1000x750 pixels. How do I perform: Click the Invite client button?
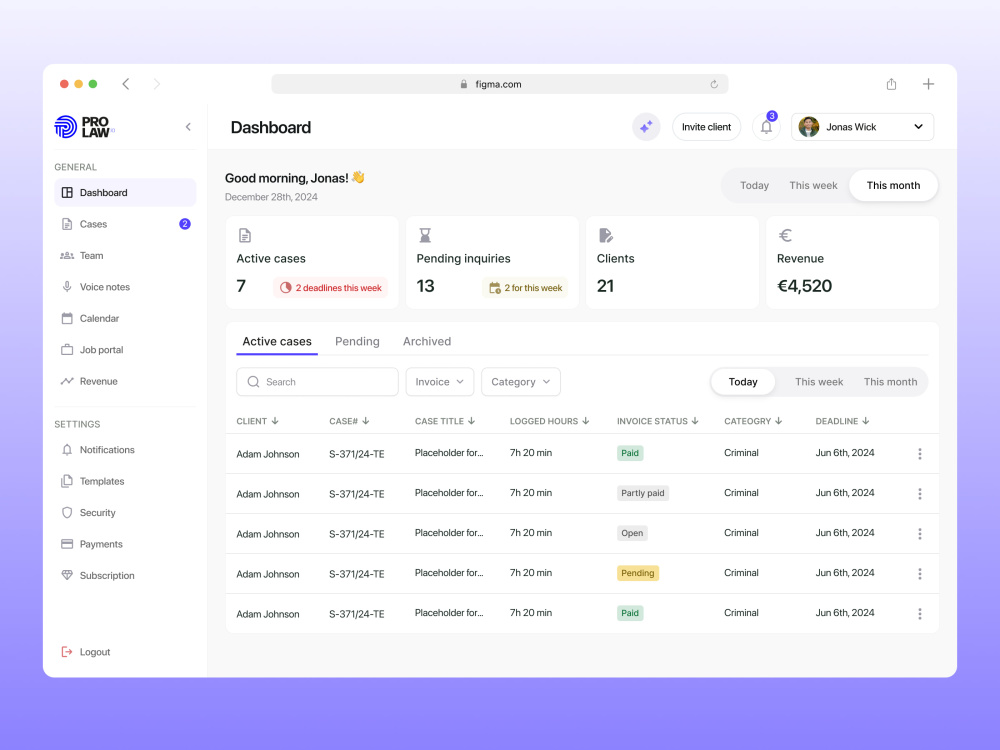pos(707,127)
